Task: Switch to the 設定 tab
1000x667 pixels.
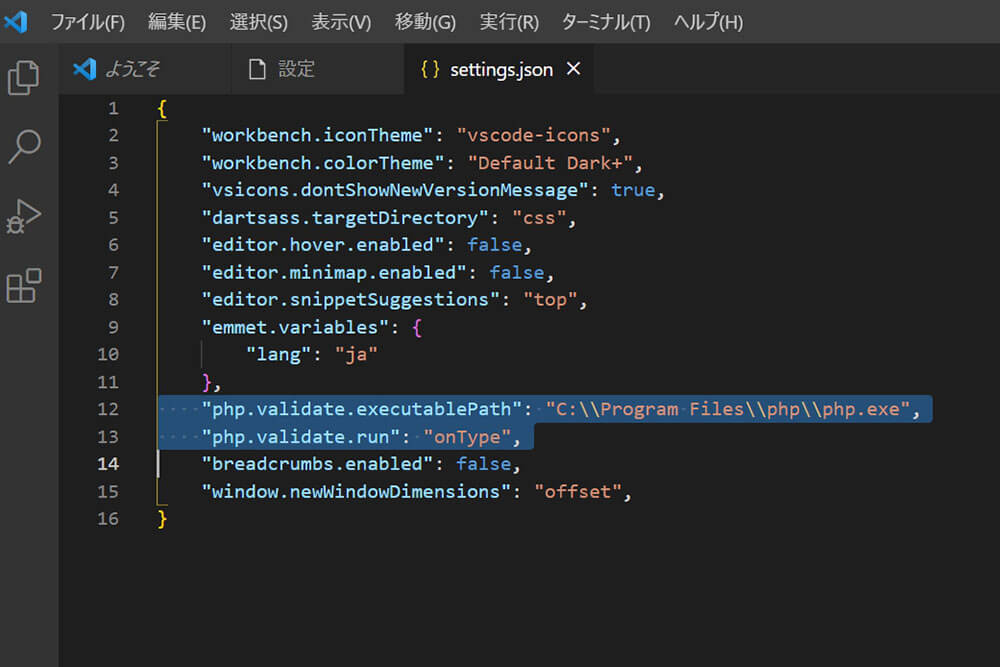Action: (x=318, y=69)
